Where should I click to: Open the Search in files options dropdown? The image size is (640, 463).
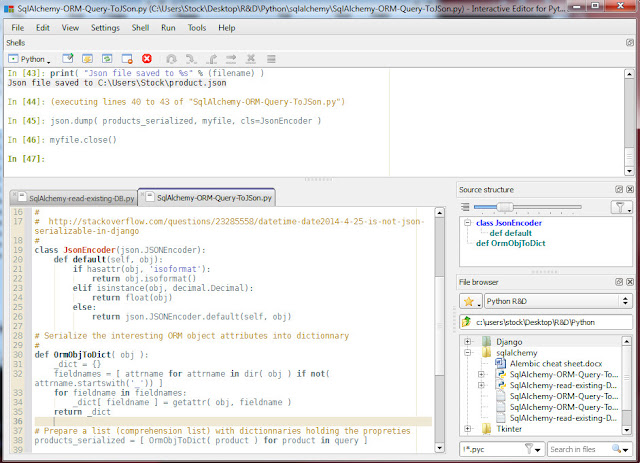click(621, 449)
